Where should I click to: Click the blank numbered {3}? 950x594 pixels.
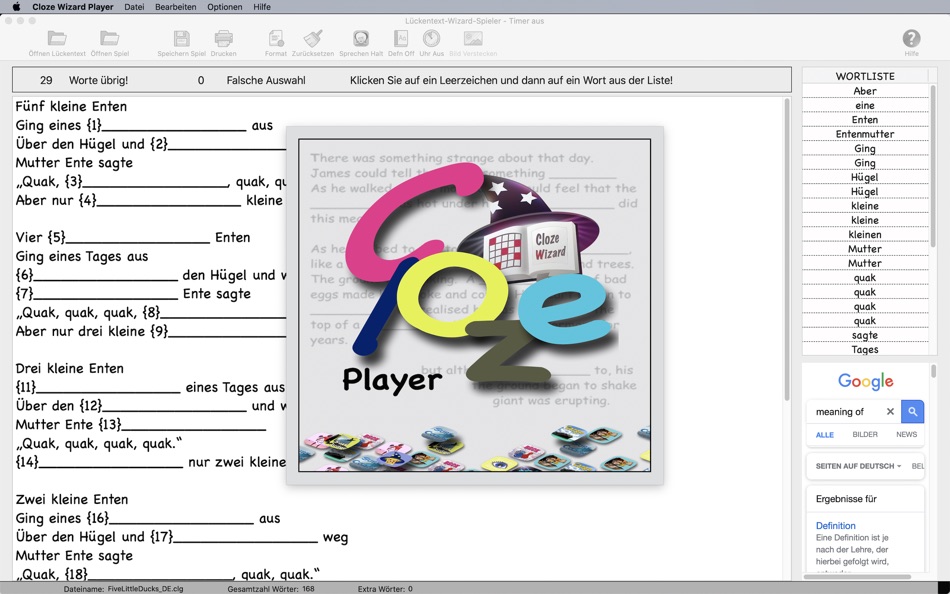point(147,181)
